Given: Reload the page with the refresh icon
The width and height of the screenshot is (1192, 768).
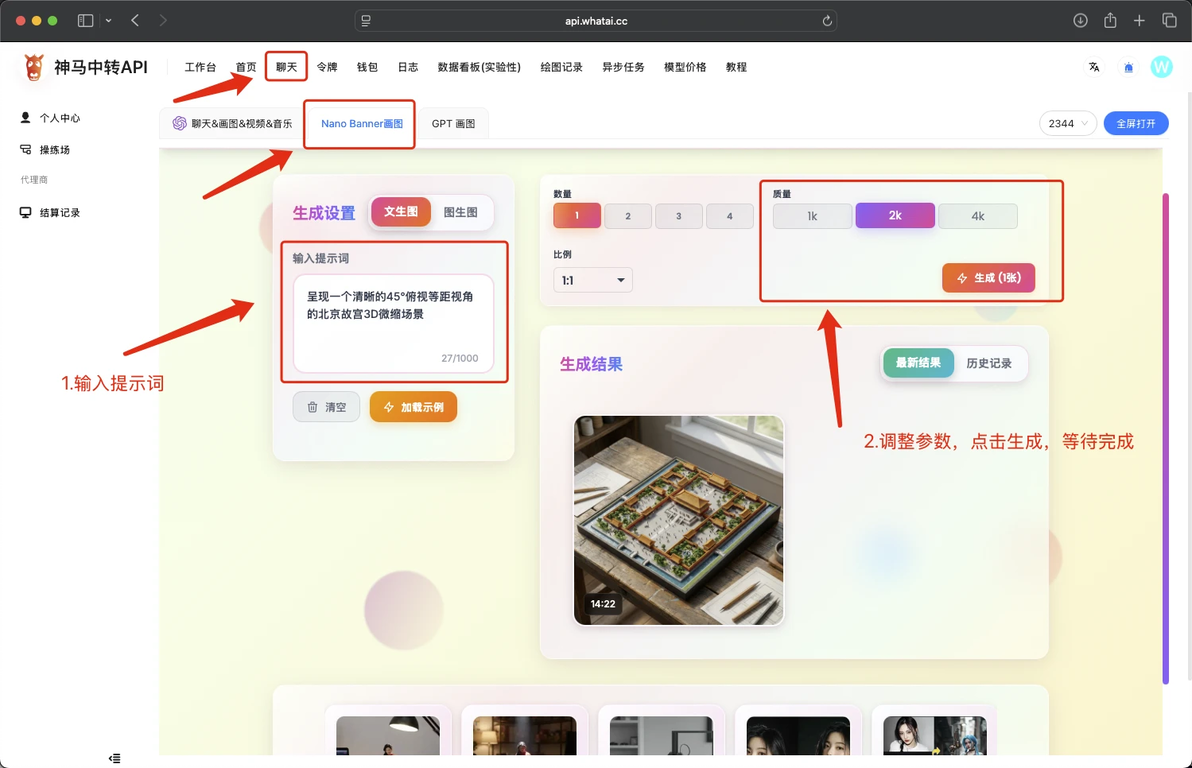Looking at the screenshot, I should point(826,21).
